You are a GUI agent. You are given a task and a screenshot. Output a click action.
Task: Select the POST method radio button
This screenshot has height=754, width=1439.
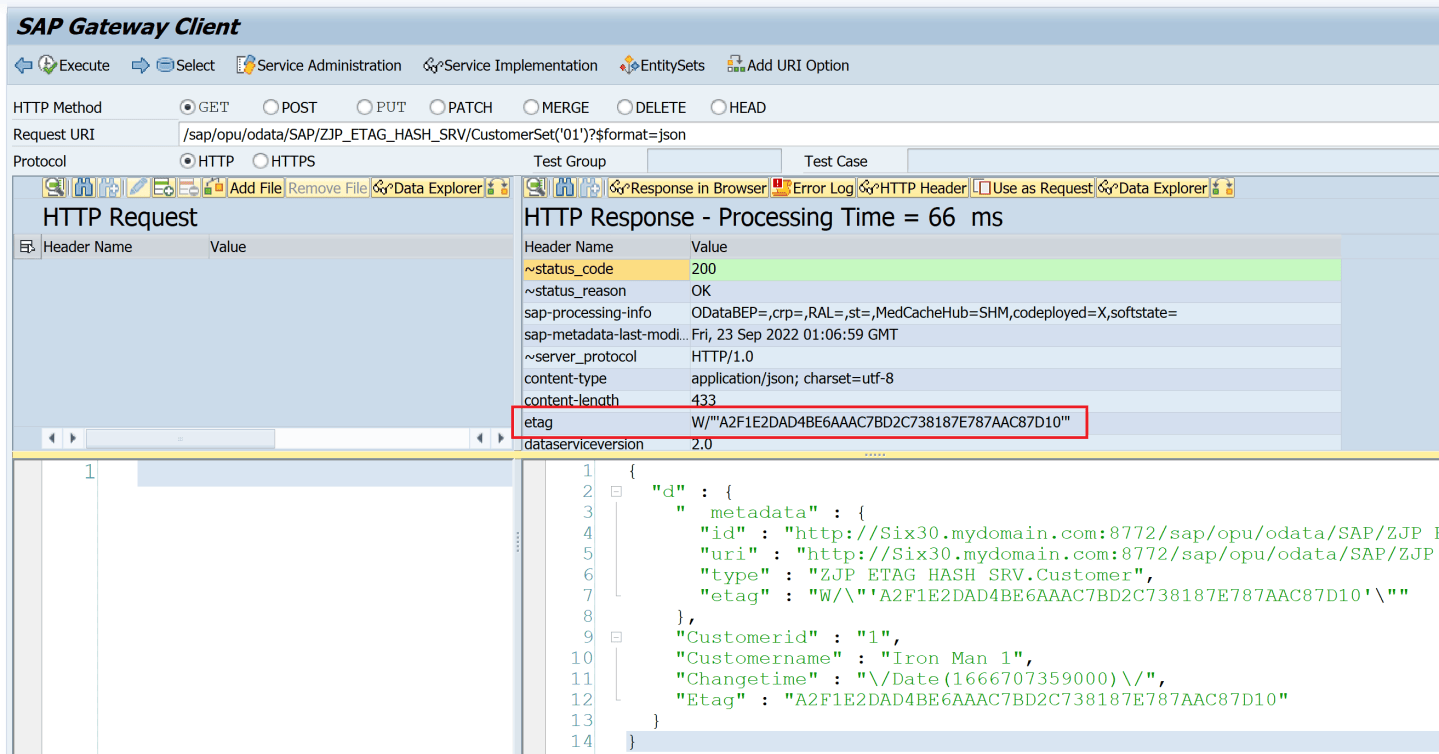[x=271, y=107]
